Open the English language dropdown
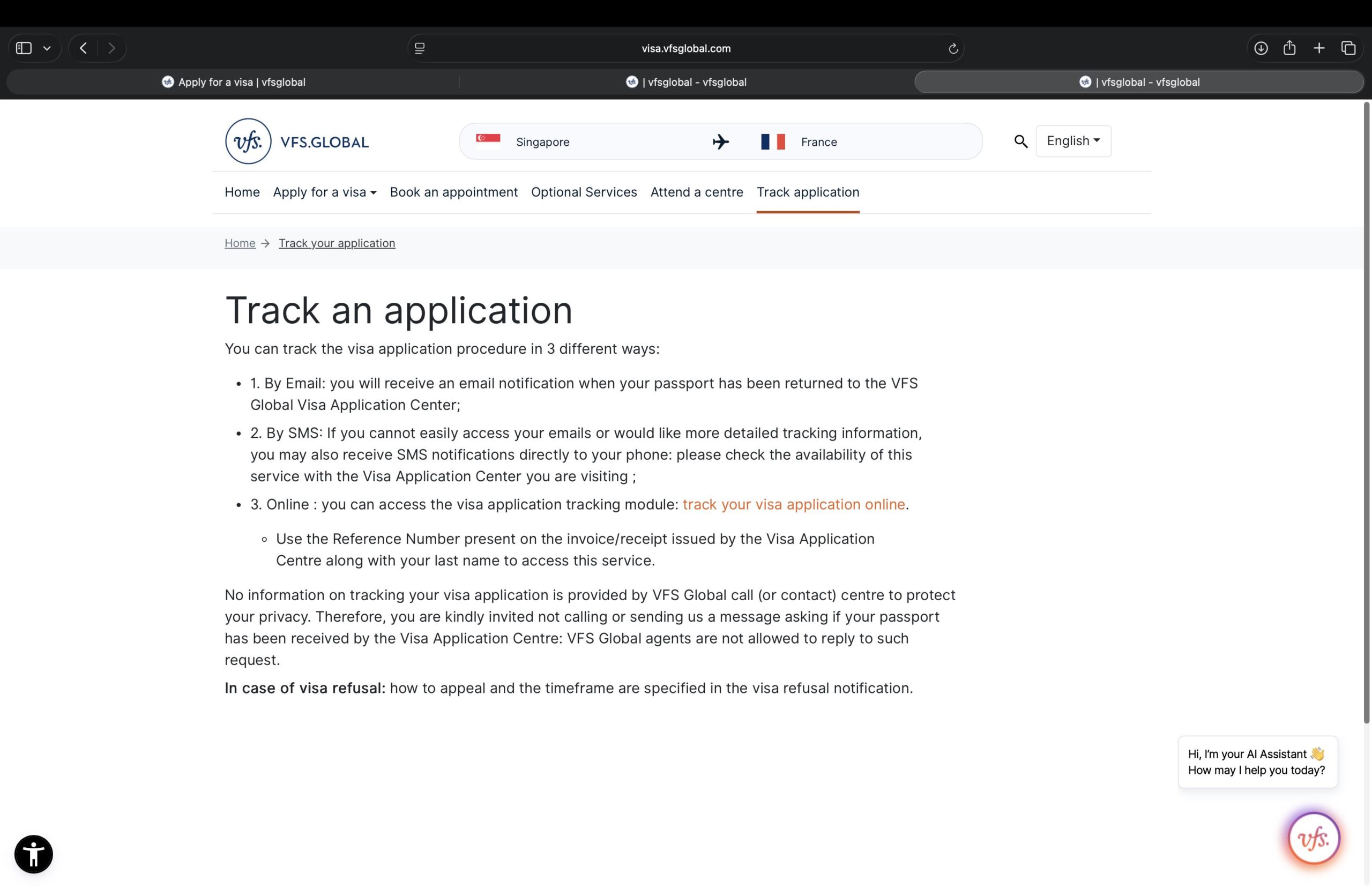The width and height of the screenshot is (1372, 888). (1072, 141)
